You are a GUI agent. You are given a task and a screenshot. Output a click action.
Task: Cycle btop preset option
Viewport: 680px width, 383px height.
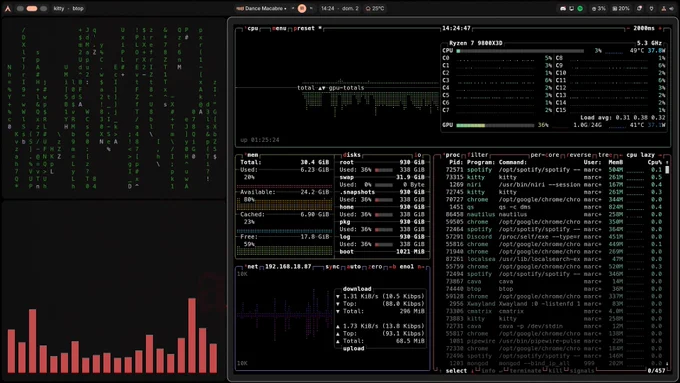[x=307, y=28]
